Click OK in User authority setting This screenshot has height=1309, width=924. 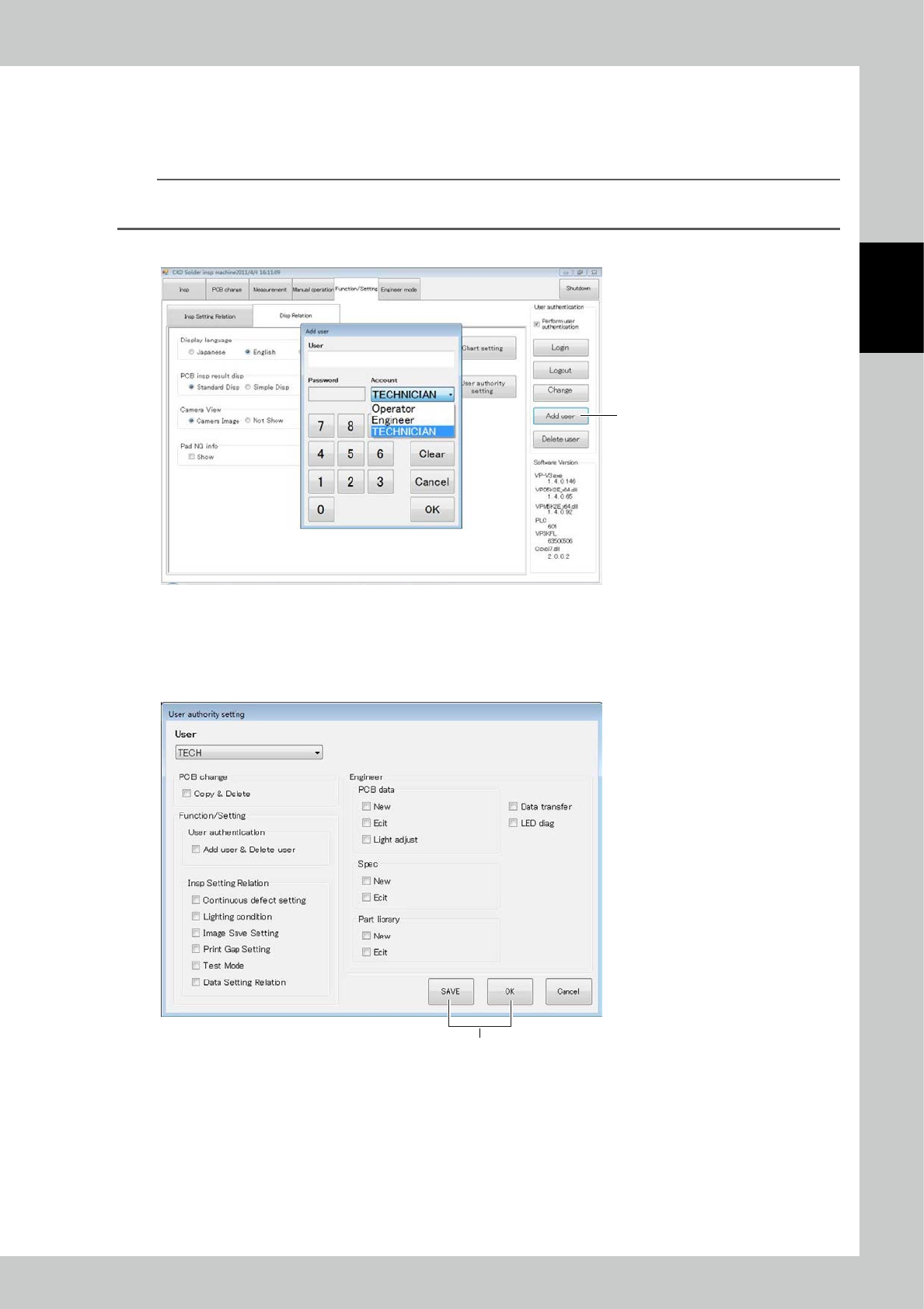pos(510,992)
